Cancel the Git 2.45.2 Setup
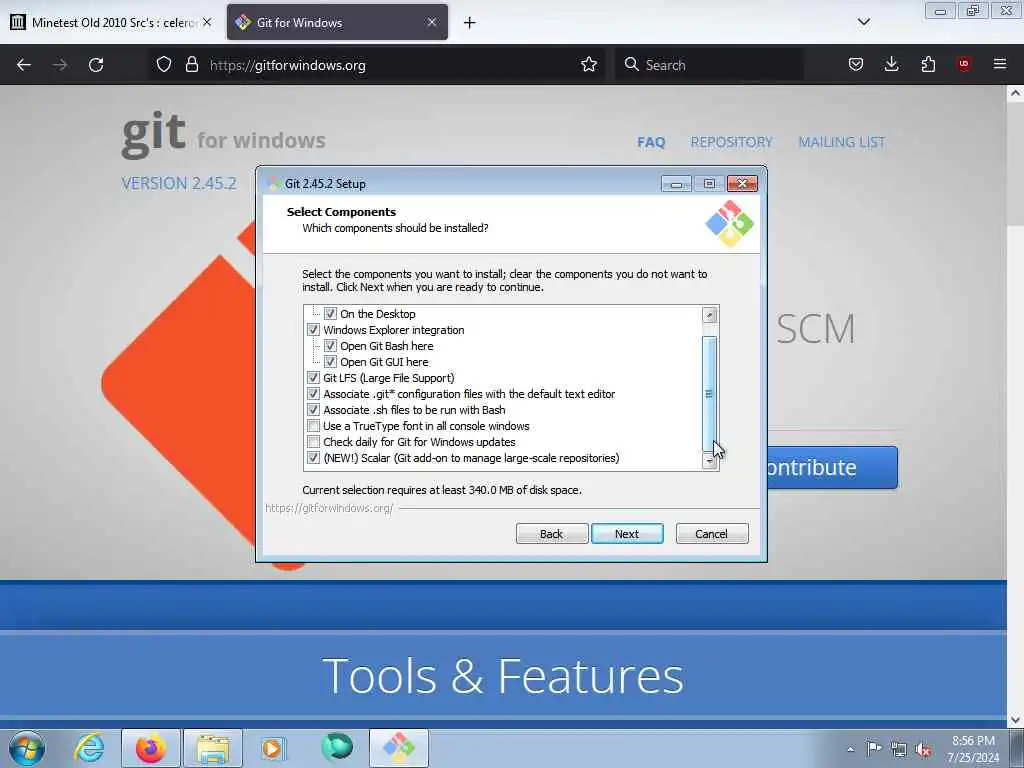Viewport: 1024px width, 768px height. point(712,534)
